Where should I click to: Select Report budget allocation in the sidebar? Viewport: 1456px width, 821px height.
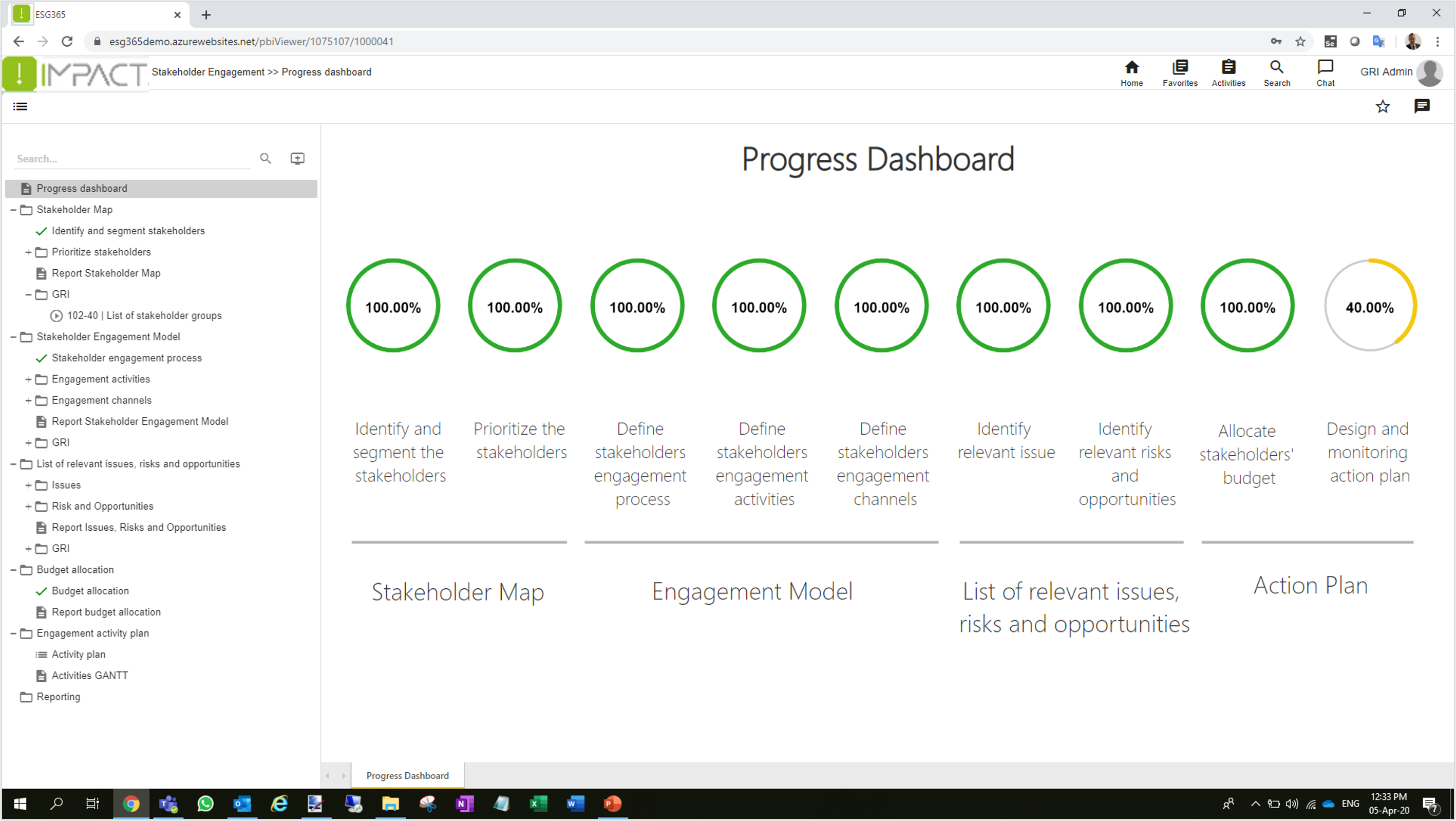pos(106,612)
